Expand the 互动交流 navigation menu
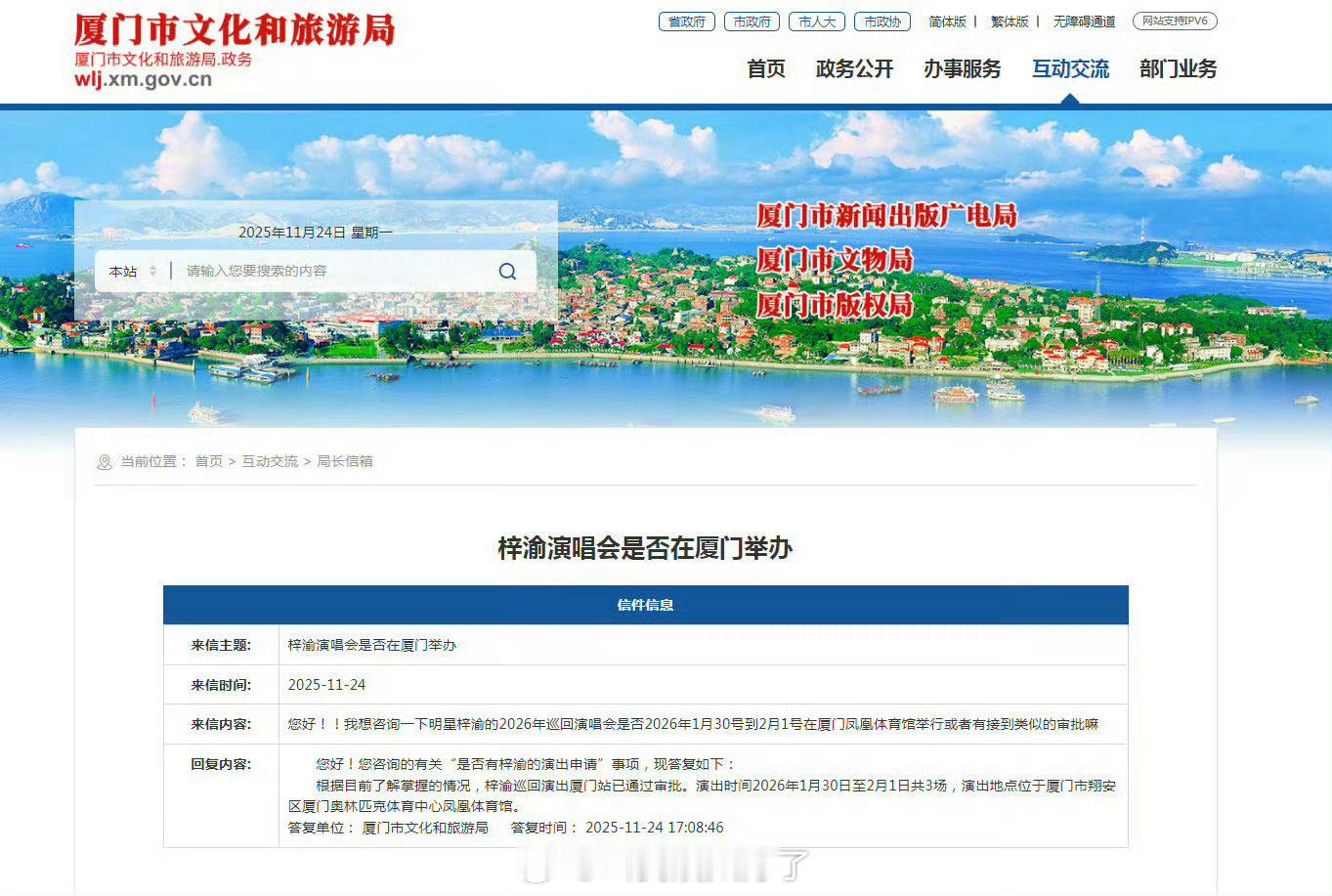Screen dimensions: 1332x896 pos(1071,68)
